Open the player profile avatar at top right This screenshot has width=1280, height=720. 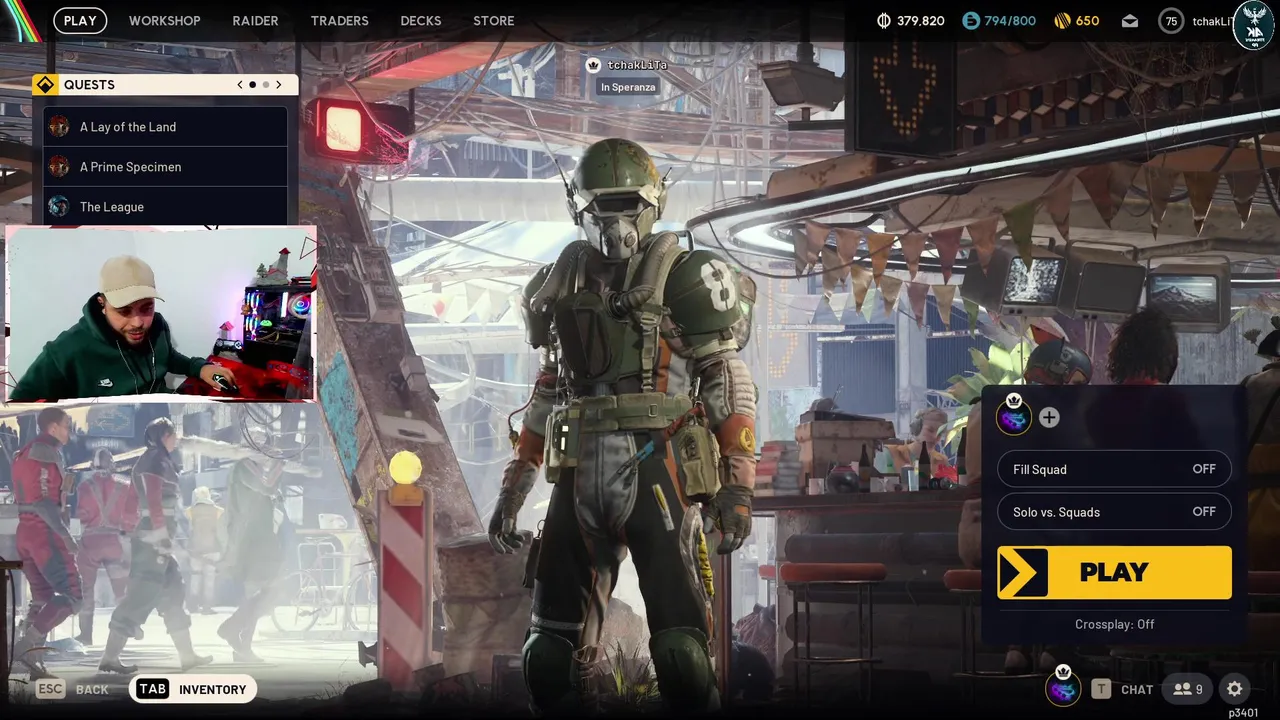pyautogui.click(x=1252, y=25)
